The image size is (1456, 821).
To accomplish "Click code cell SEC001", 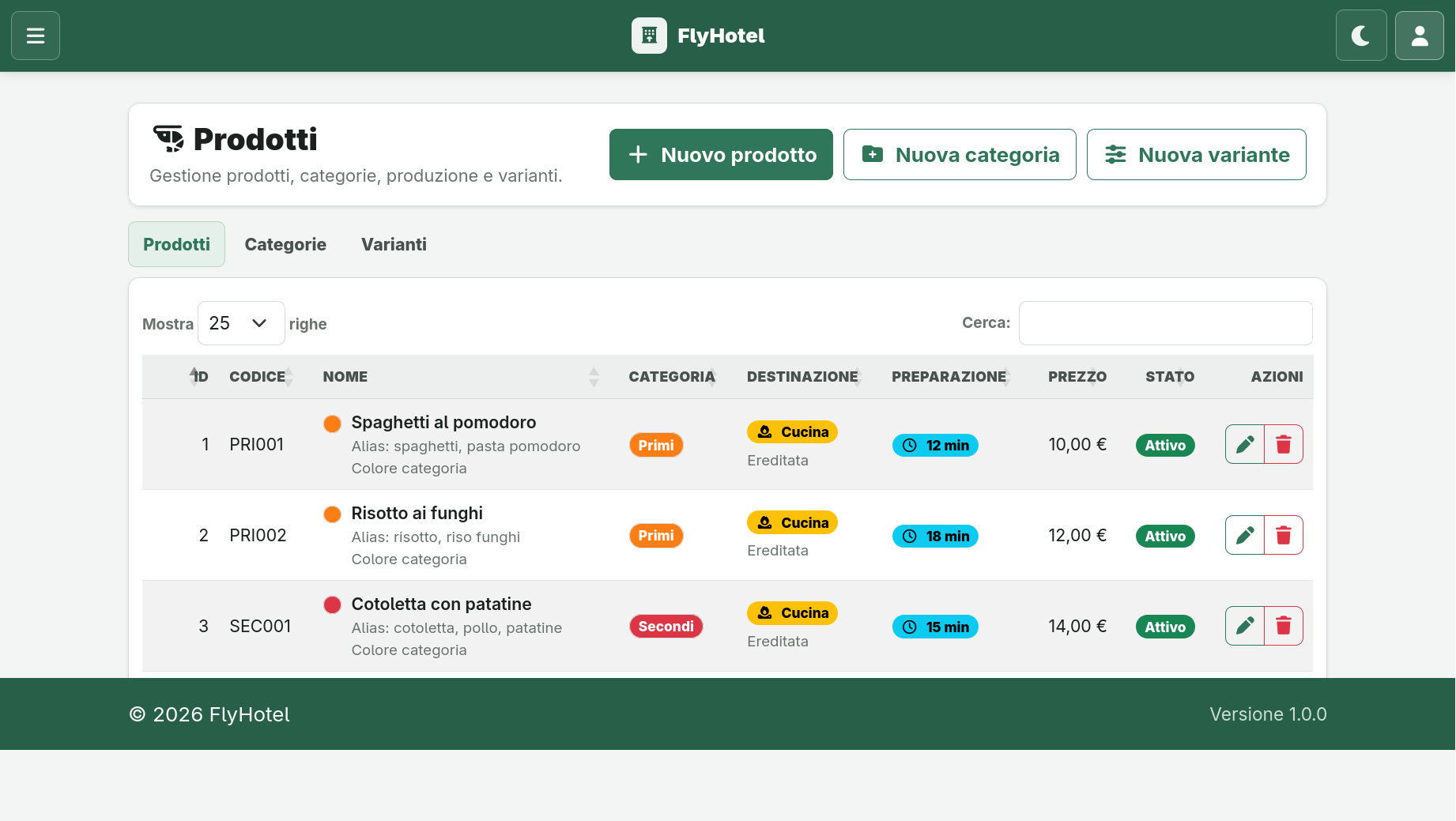I will 260,627.
